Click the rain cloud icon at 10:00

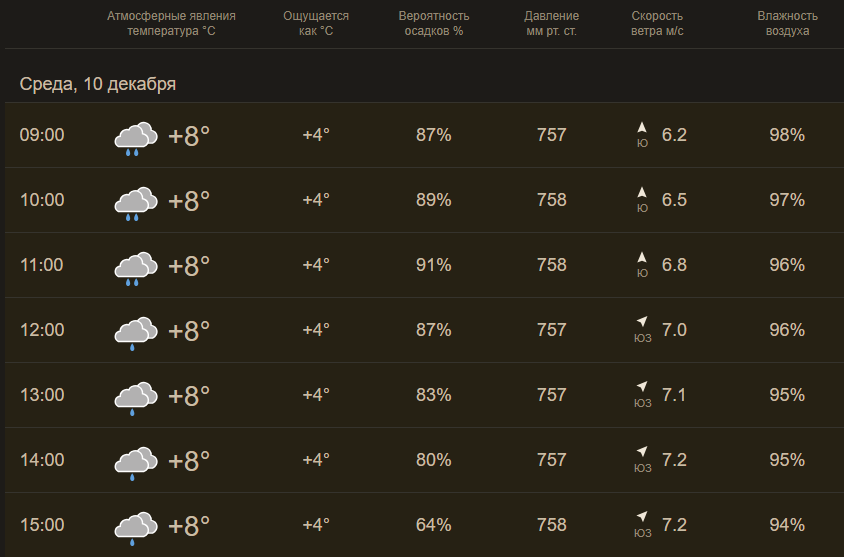136,203
